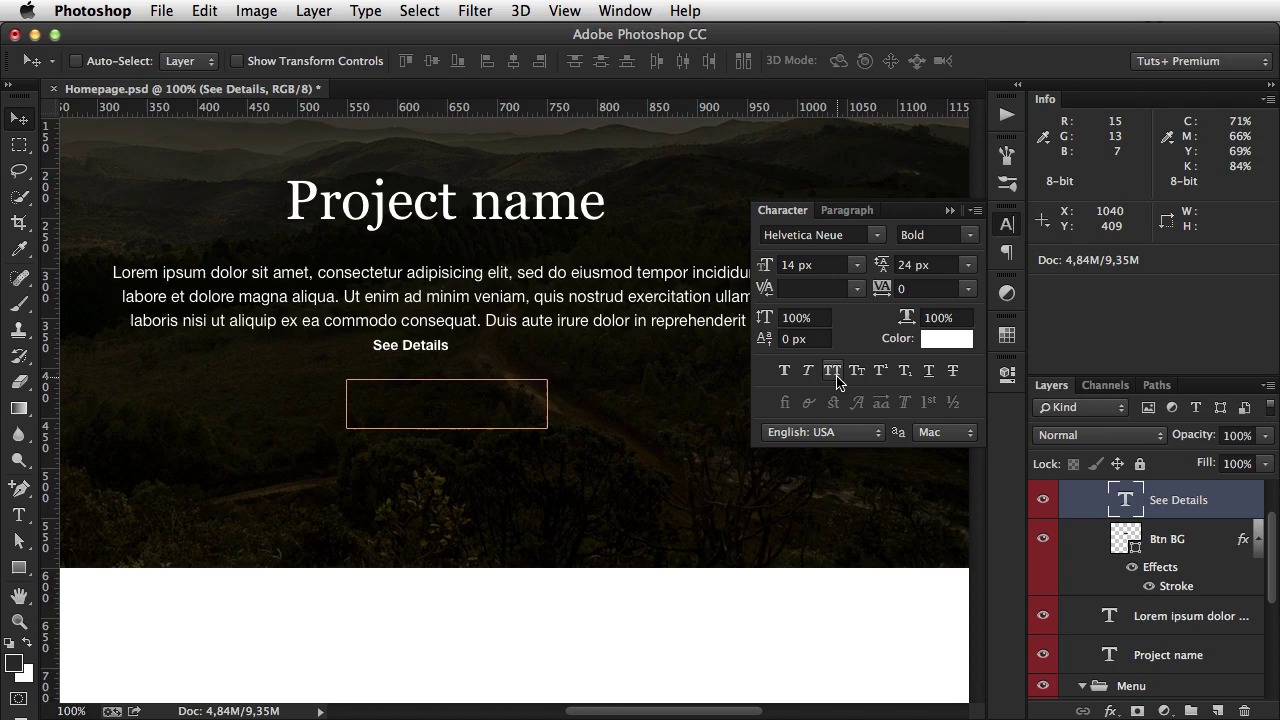Hide the Project name layer
The width and height of the screenshot is (1280, 720).
[x=1043, y=654]
